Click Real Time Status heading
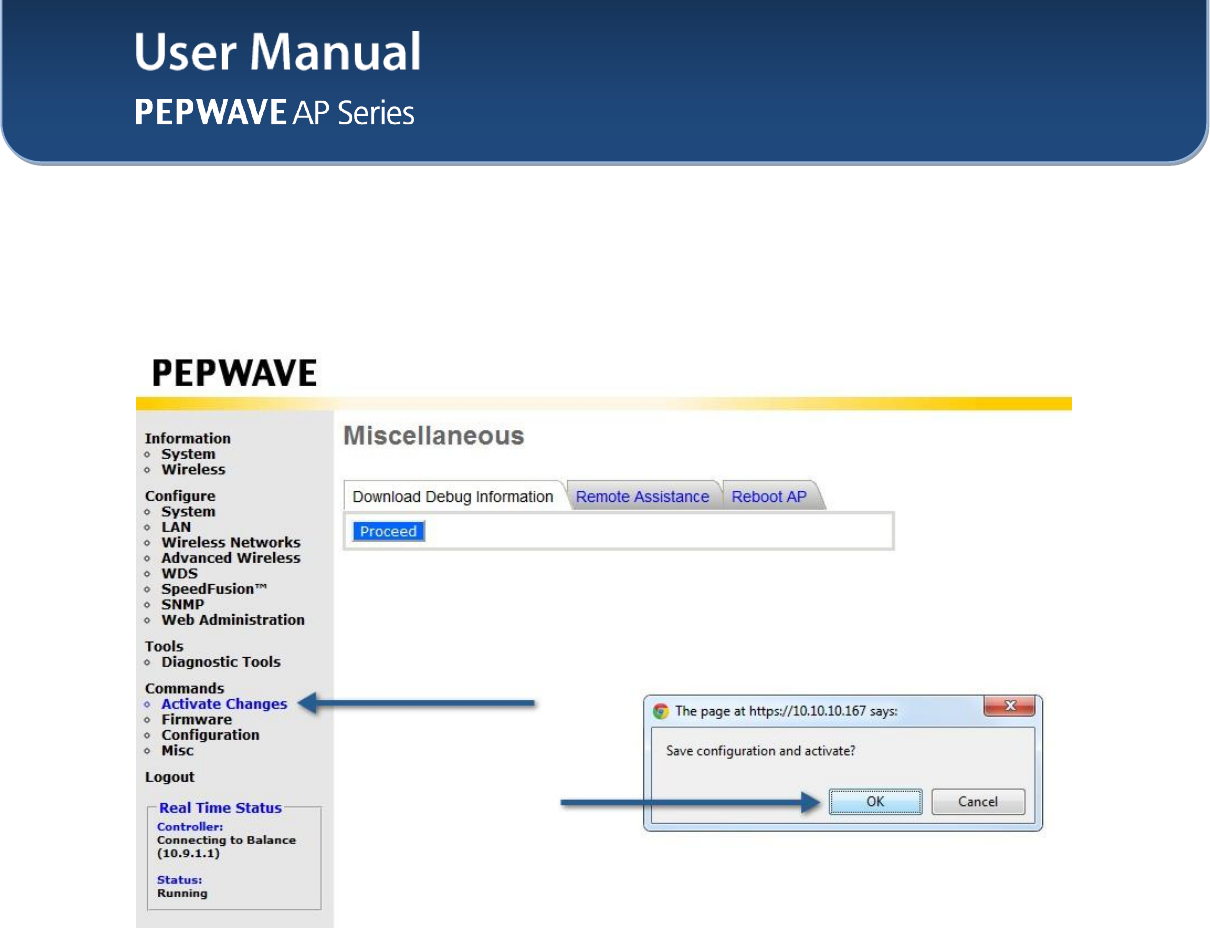 pos(221,808)
